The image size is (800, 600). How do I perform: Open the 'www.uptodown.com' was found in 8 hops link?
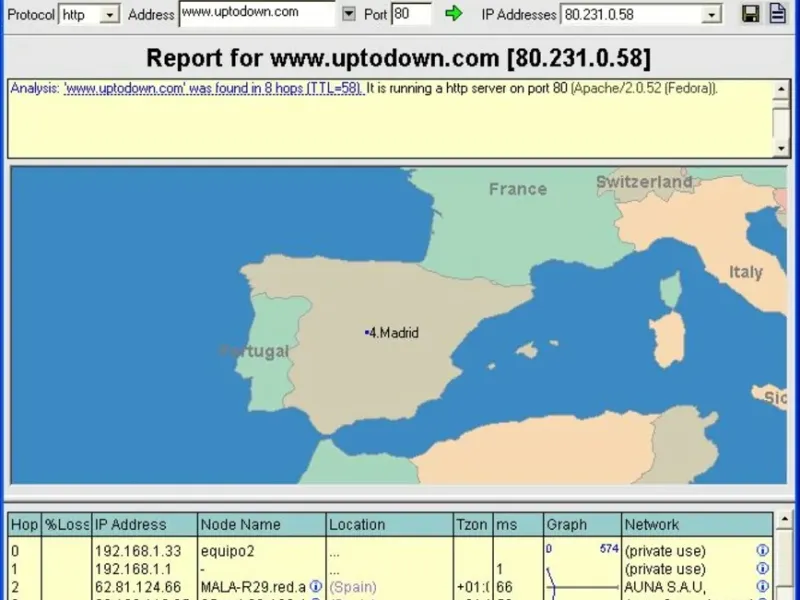pyautogui.click(x=214, y=88)
